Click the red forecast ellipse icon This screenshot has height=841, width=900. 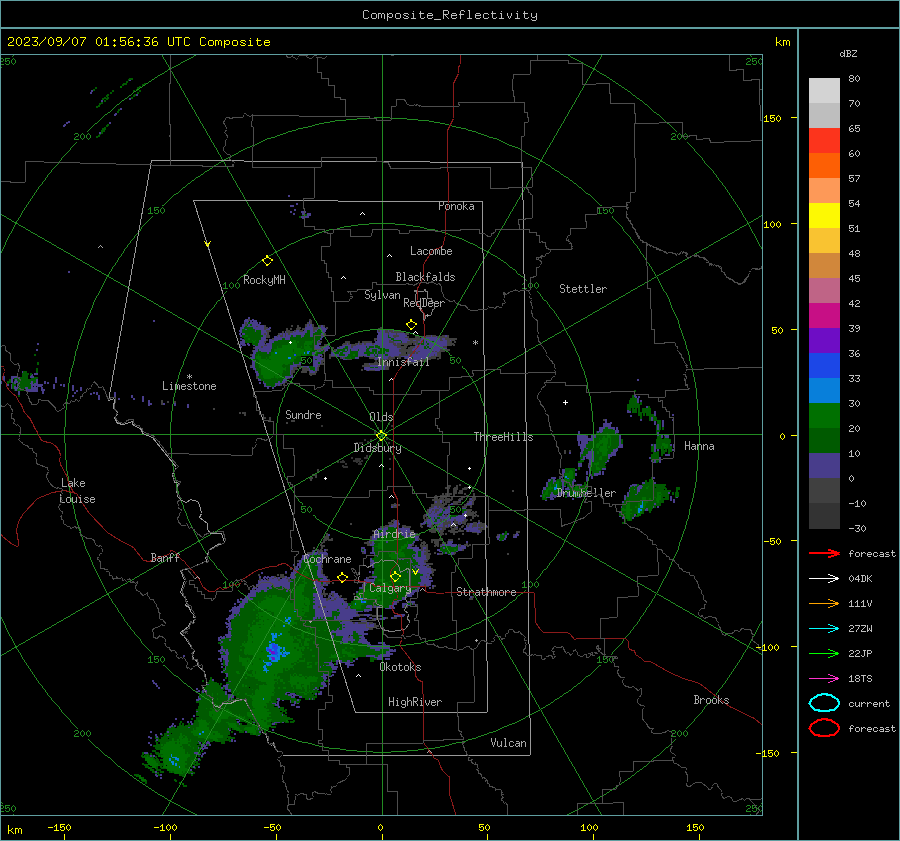click(824, 728)
